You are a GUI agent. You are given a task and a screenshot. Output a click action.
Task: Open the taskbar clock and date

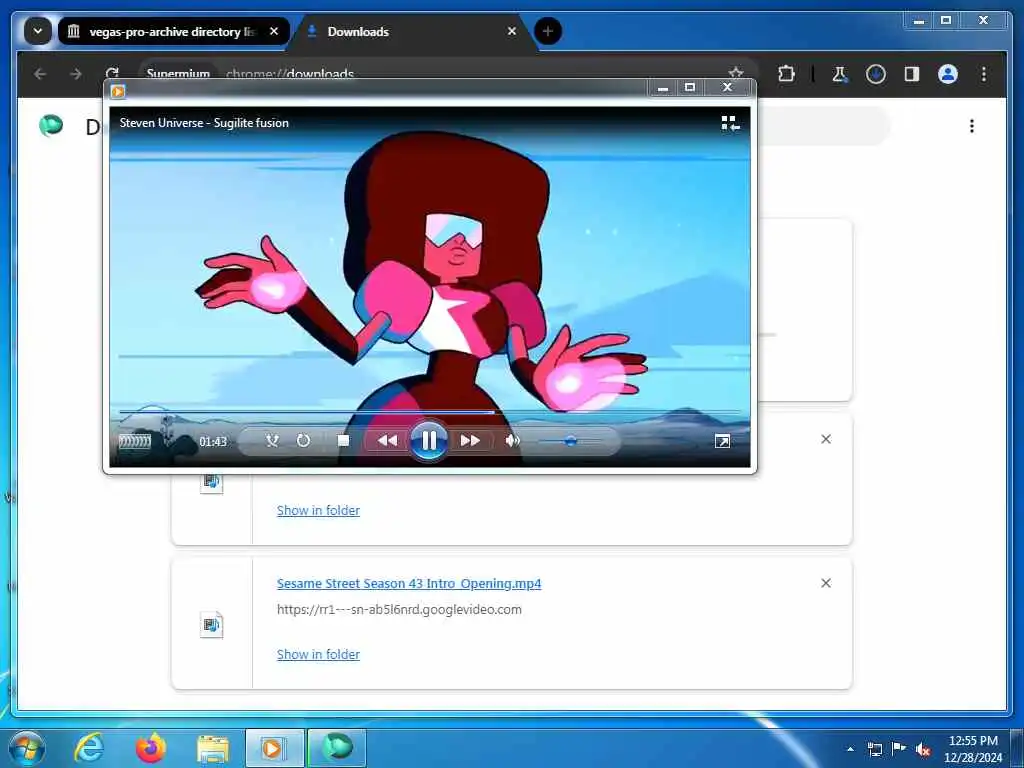click(x=973, y=749)
